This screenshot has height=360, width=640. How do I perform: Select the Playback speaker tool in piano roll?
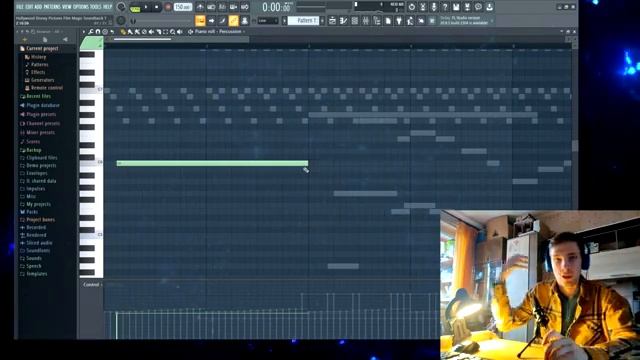coord(180,31)
